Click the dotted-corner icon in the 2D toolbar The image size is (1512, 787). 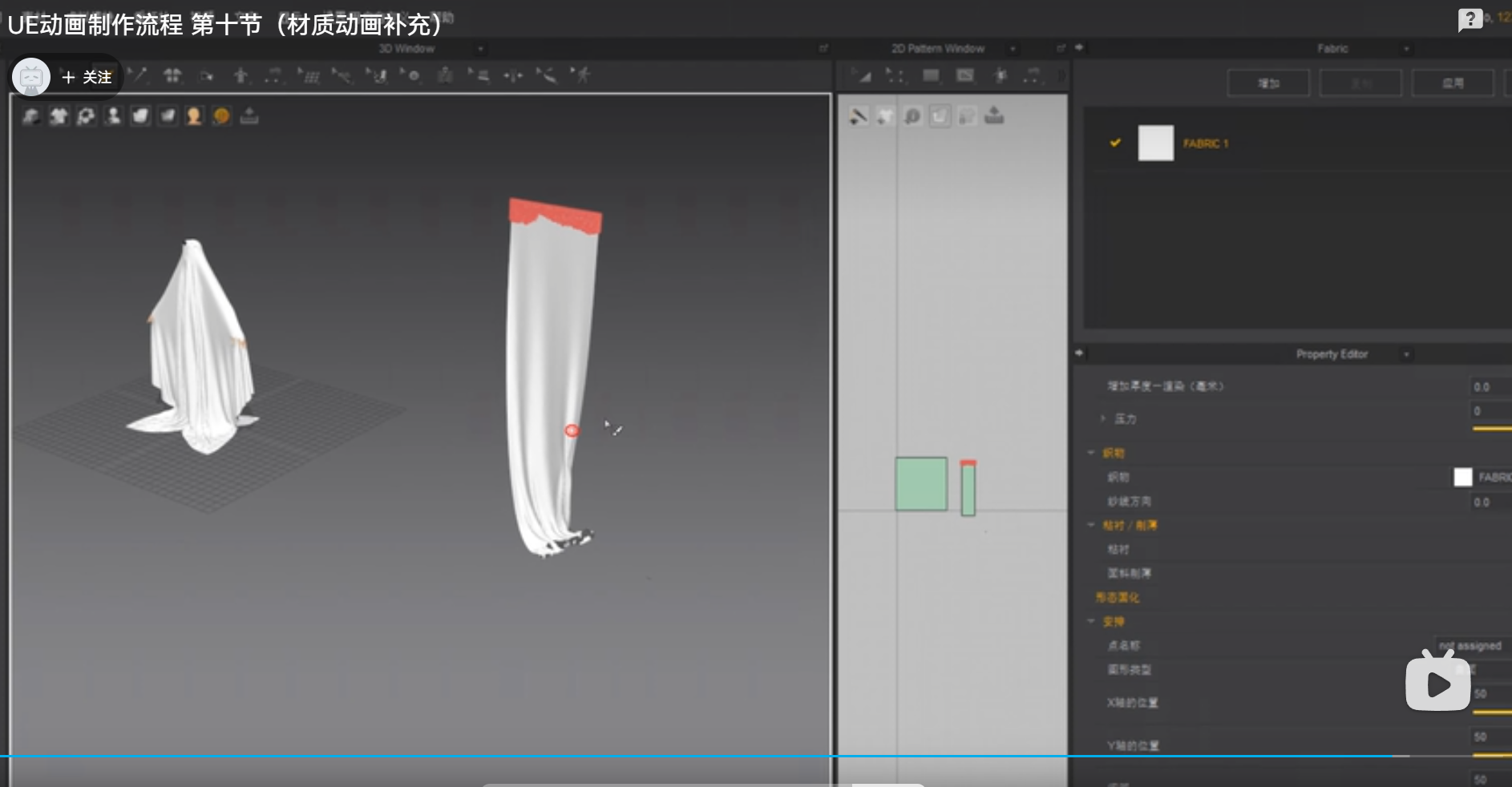1033,75
